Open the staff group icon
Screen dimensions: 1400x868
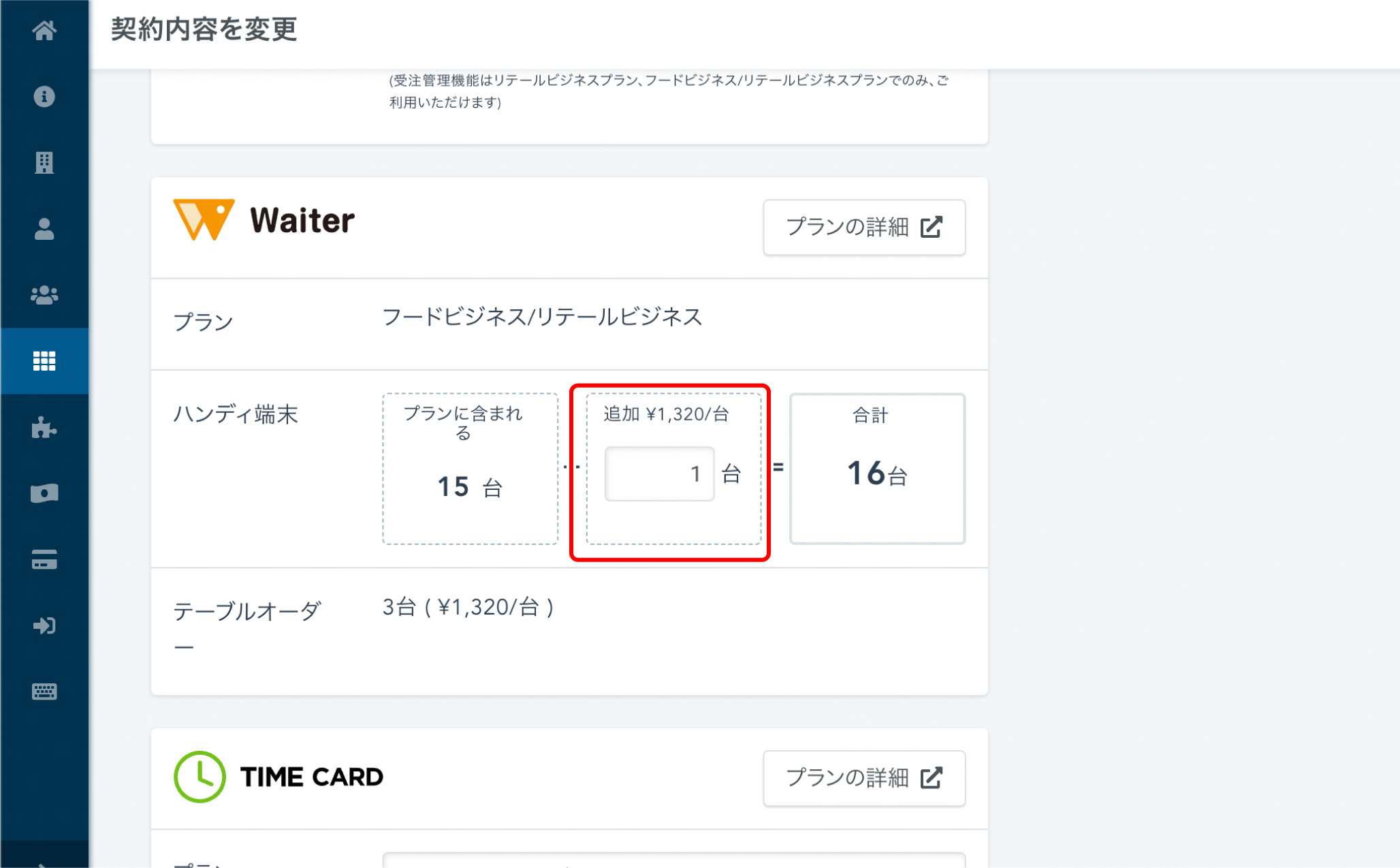[44, 295]
